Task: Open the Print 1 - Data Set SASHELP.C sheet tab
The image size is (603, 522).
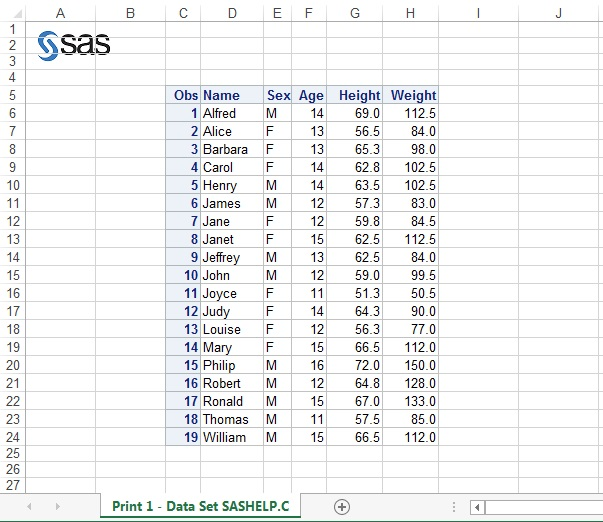Action: 200,507
